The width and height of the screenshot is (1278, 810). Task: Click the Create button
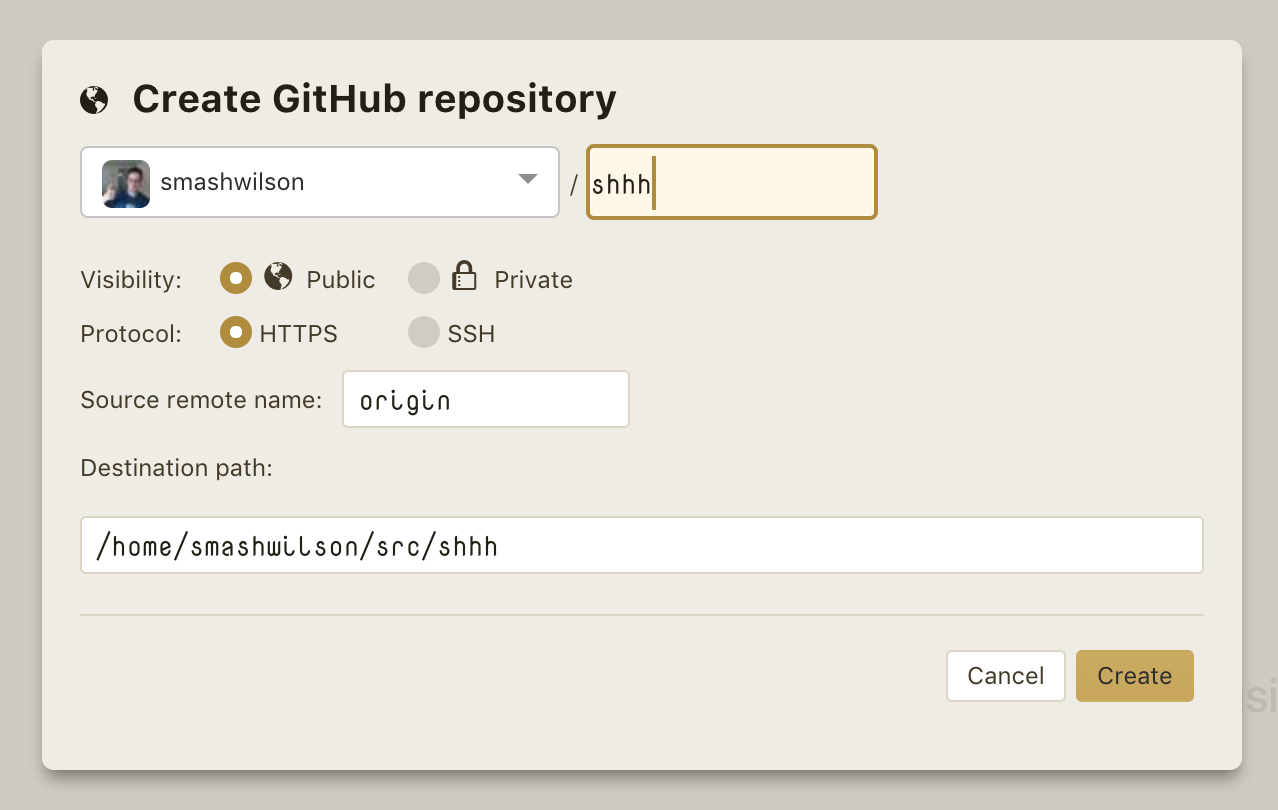tap(1135, 676)
